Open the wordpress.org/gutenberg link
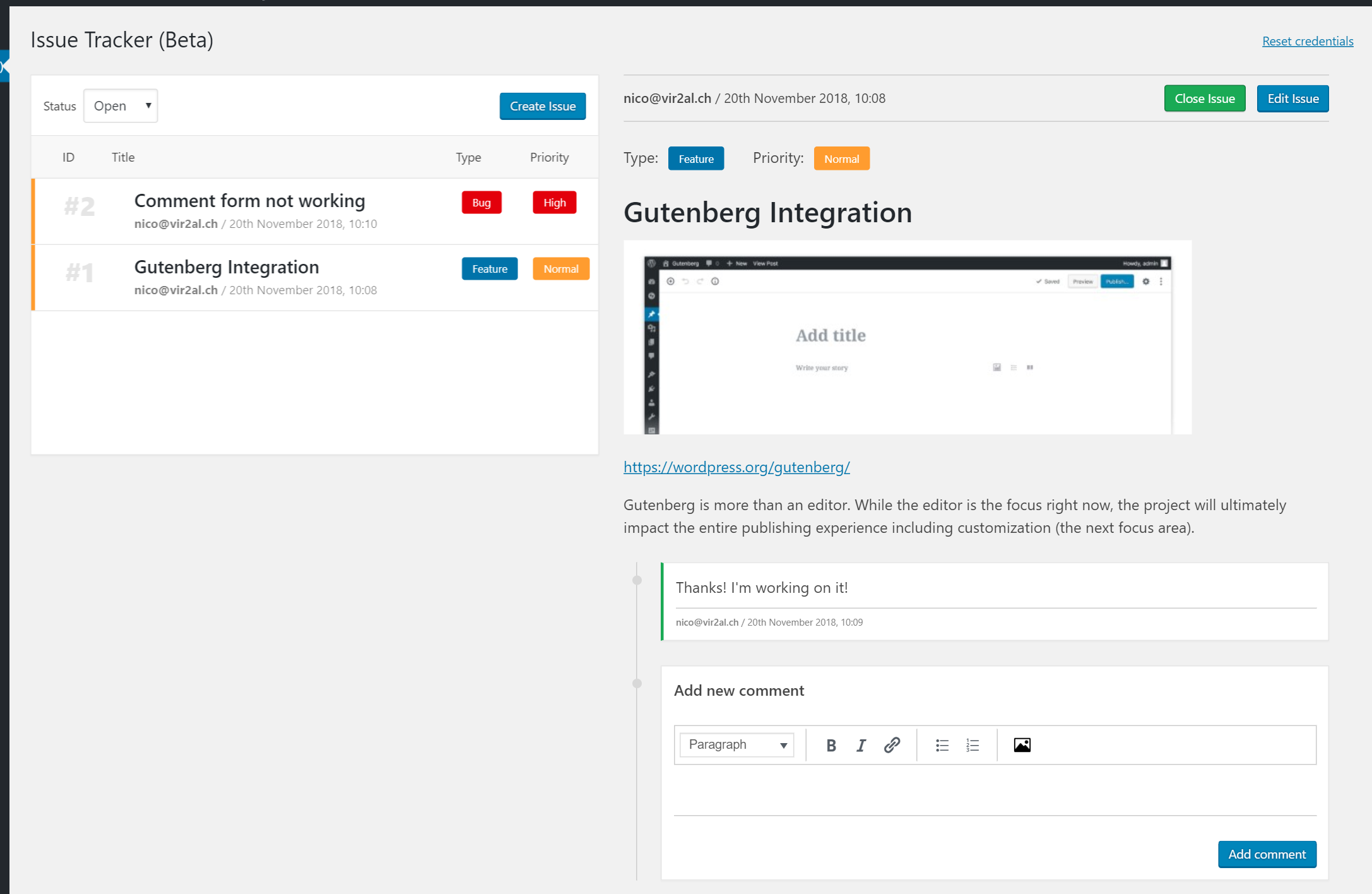 pos(736,467)
